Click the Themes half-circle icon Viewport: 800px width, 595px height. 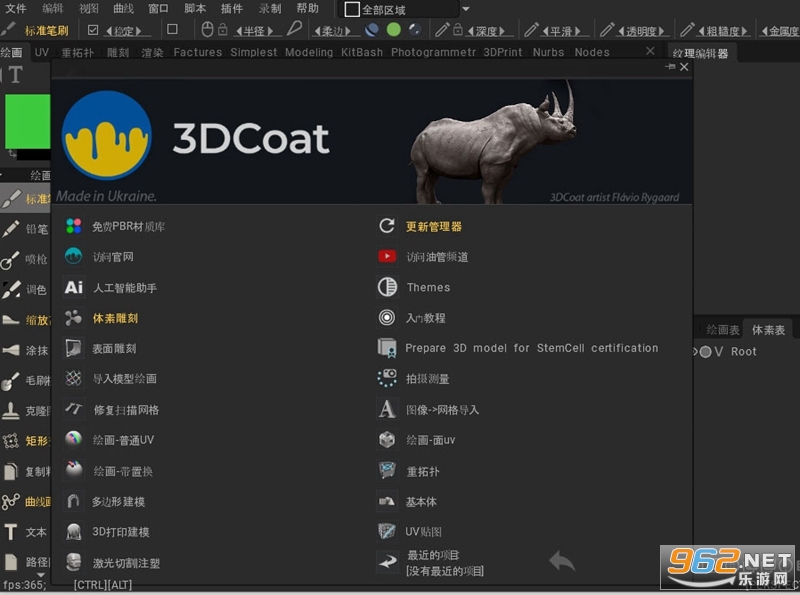(387, 287)
